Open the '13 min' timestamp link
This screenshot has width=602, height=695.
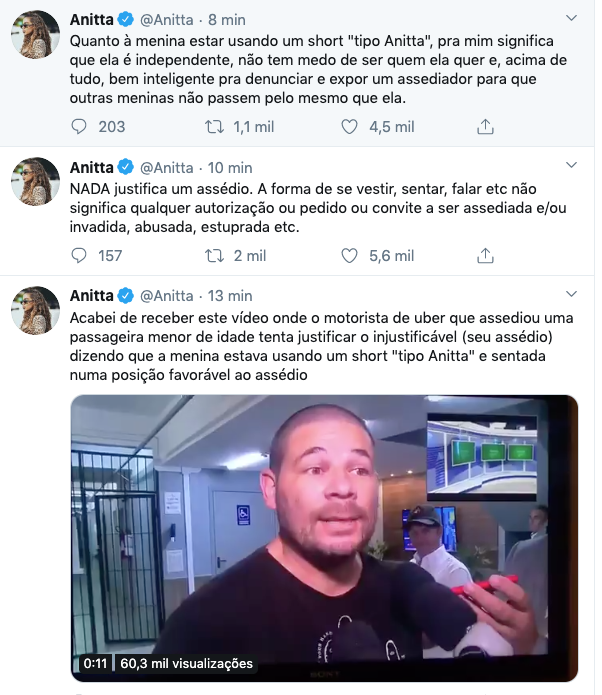(230, 296)
